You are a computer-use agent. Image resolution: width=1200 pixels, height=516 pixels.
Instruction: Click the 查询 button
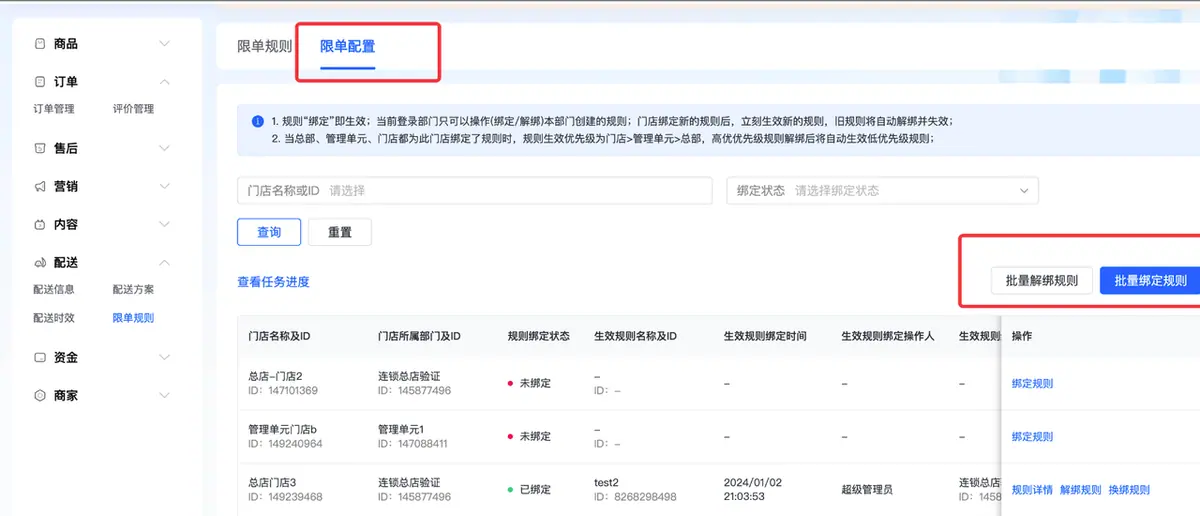point(269,232)
